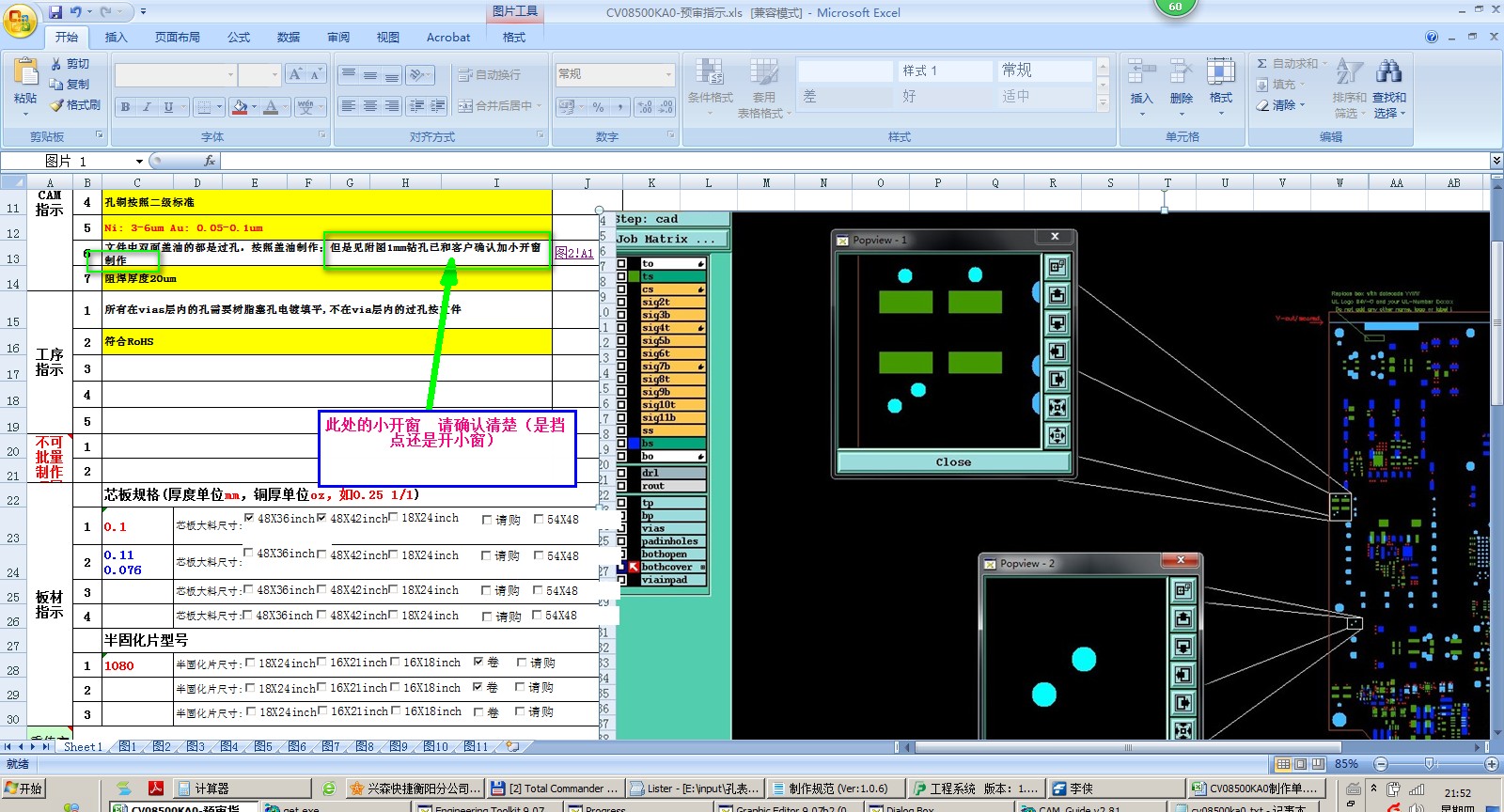Viewport: 1504px width, 812px height.
Task: Uncheck 48X42inch checkbox in the 0.1 row
Action: 321,518
